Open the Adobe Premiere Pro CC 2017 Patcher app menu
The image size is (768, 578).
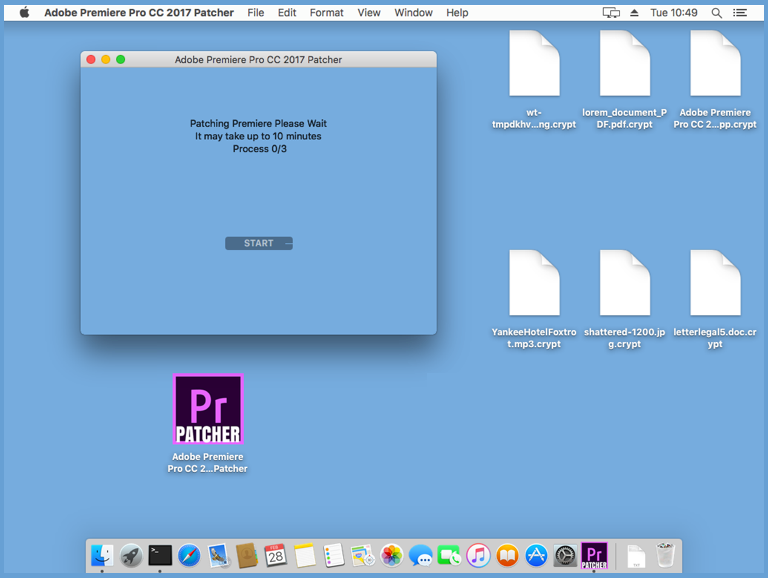[139, 13]
